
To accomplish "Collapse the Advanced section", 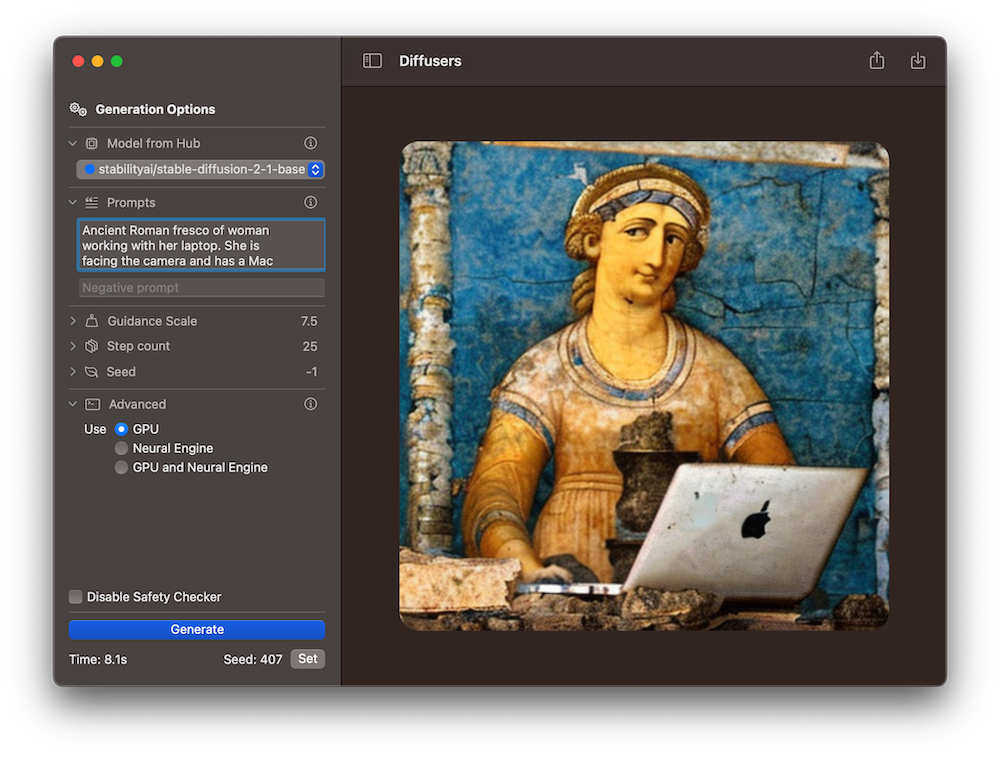I will click(x=72, y=404).
